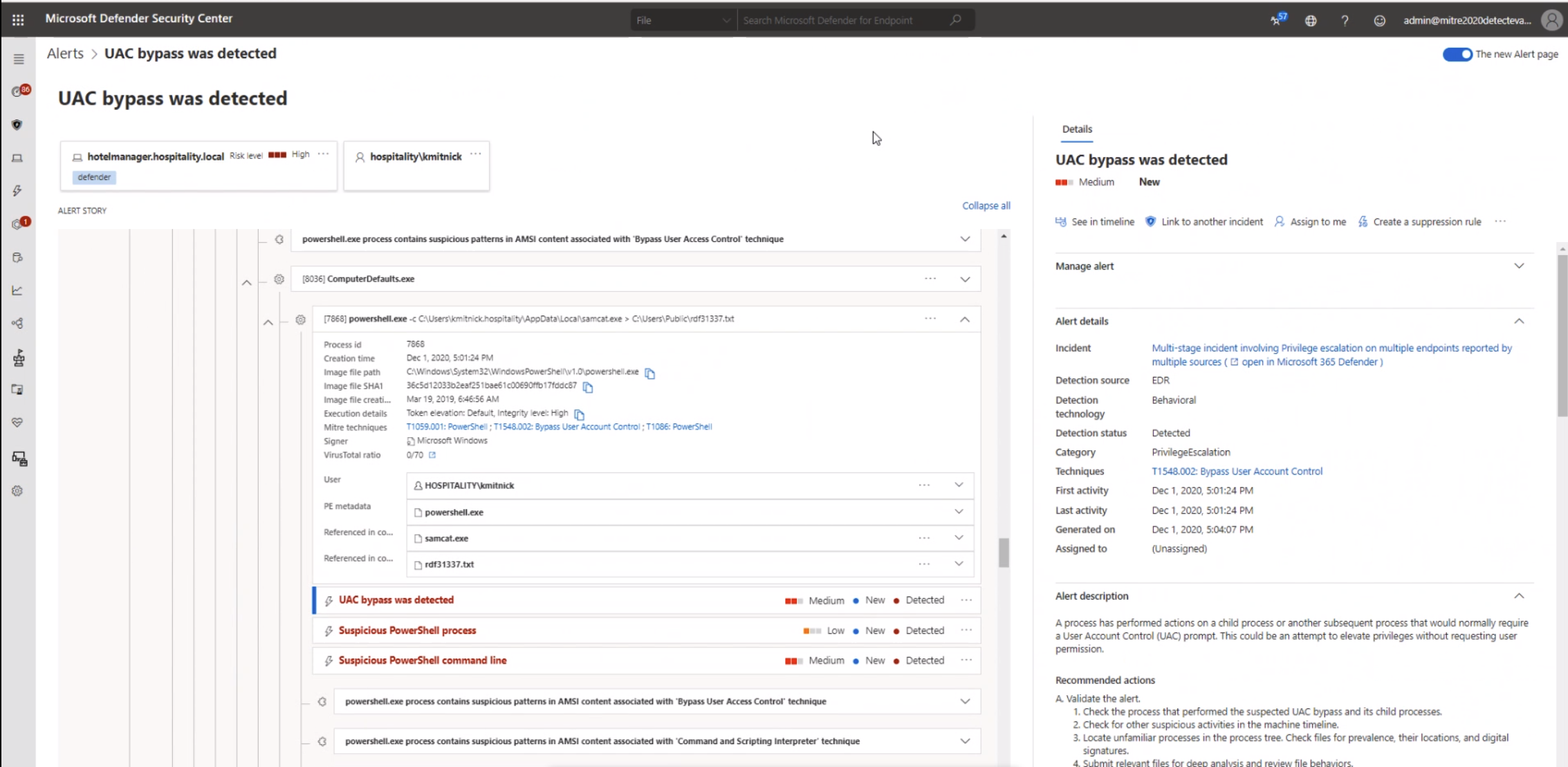Expand the rdf31337.txt referenced file row
1568x767 pixels.
tap(959, 564)
